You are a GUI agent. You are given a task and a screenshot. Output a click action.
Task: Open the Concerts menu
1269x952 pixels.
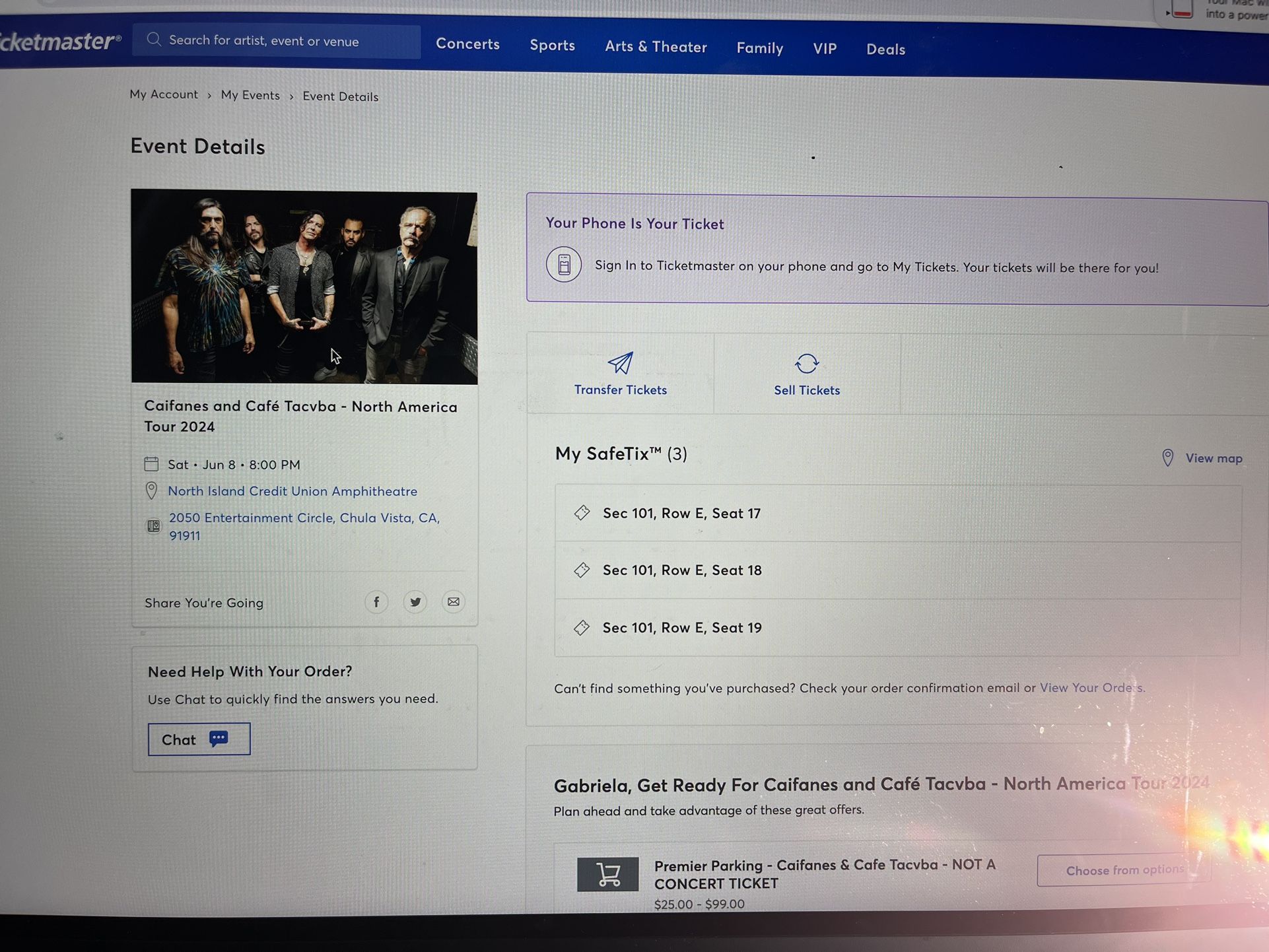pos(467,44)
